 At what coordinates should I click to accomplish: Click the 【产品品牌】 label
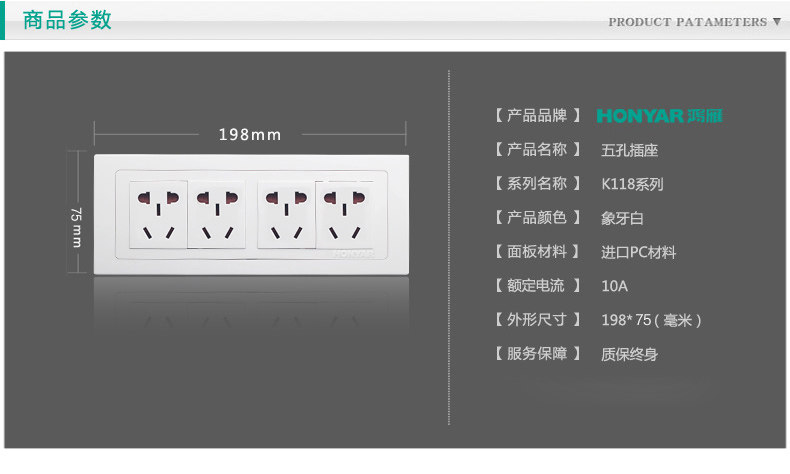(537, 115)
